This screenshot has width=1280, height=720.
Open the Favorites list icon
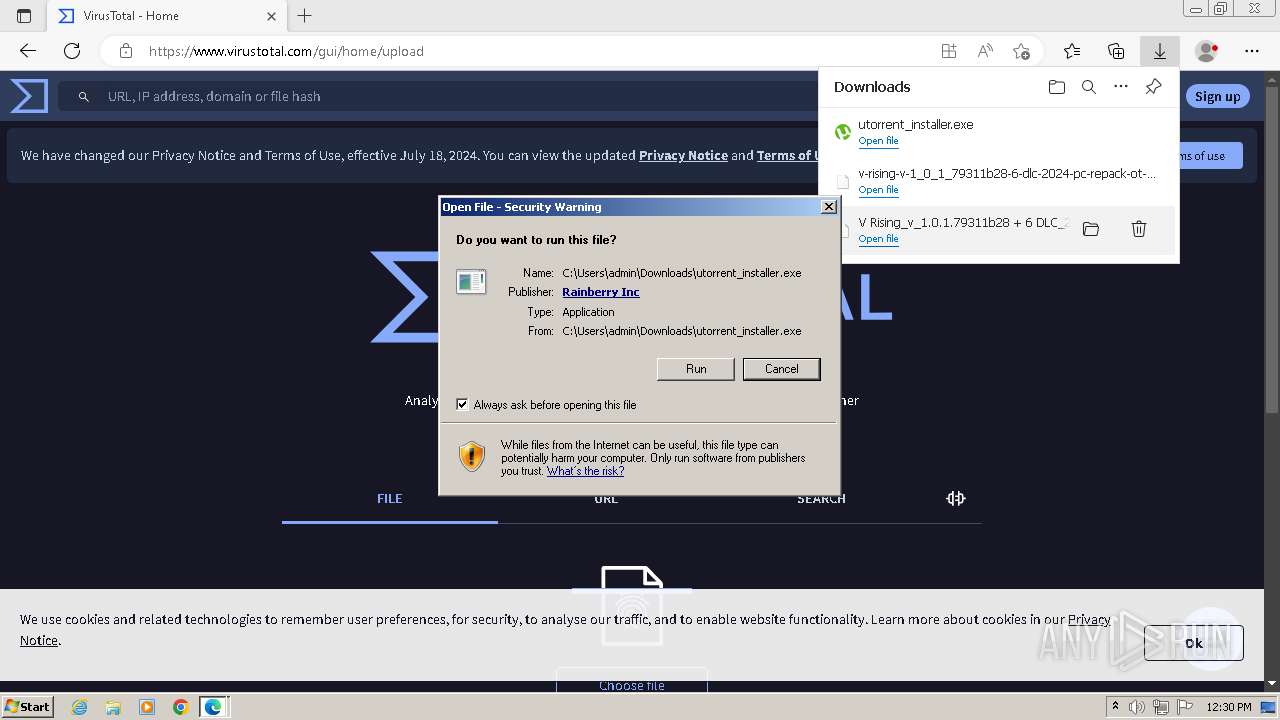1072,51
